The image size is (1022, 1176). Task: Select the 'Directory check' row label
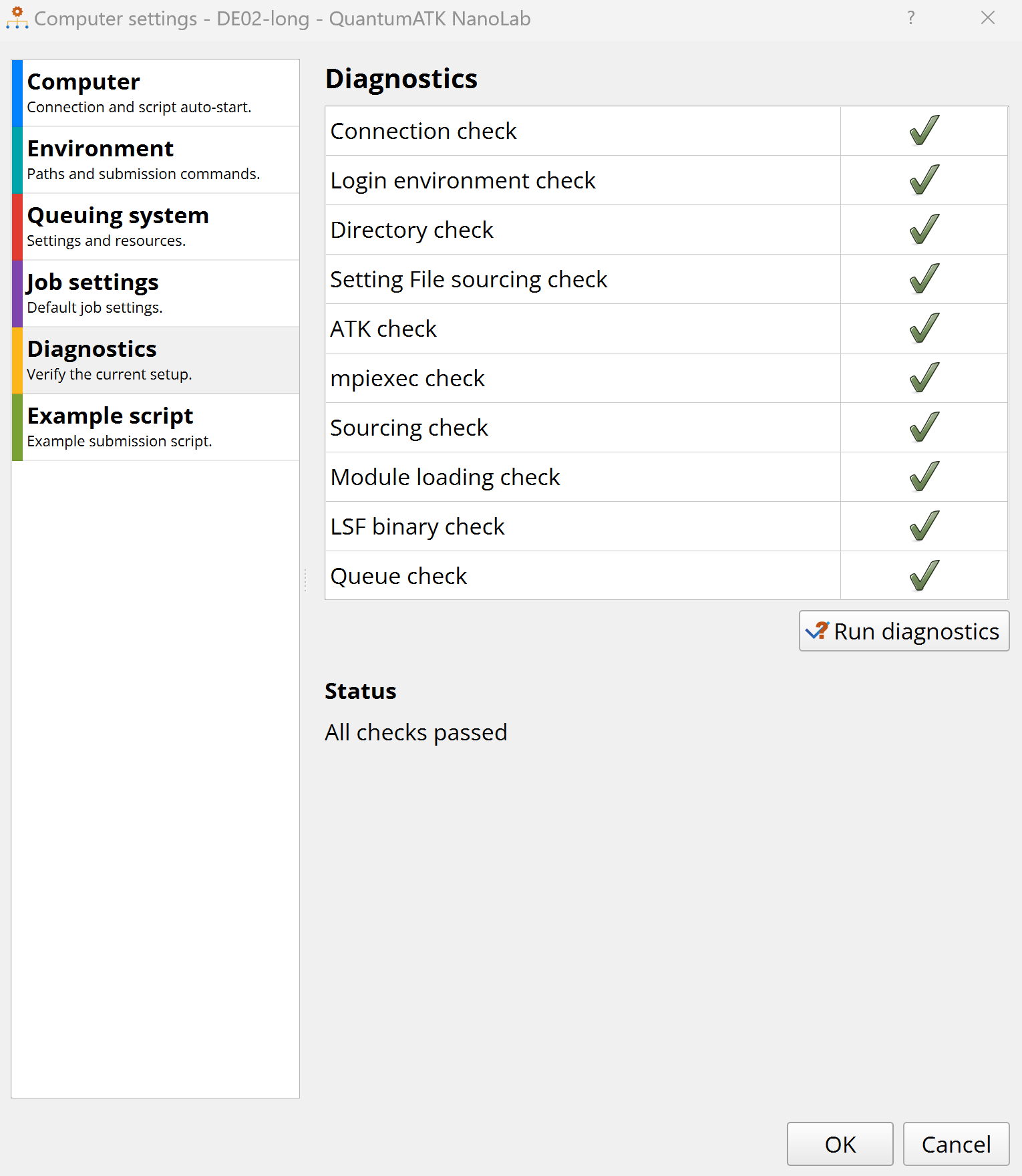[x=412, y=230]
